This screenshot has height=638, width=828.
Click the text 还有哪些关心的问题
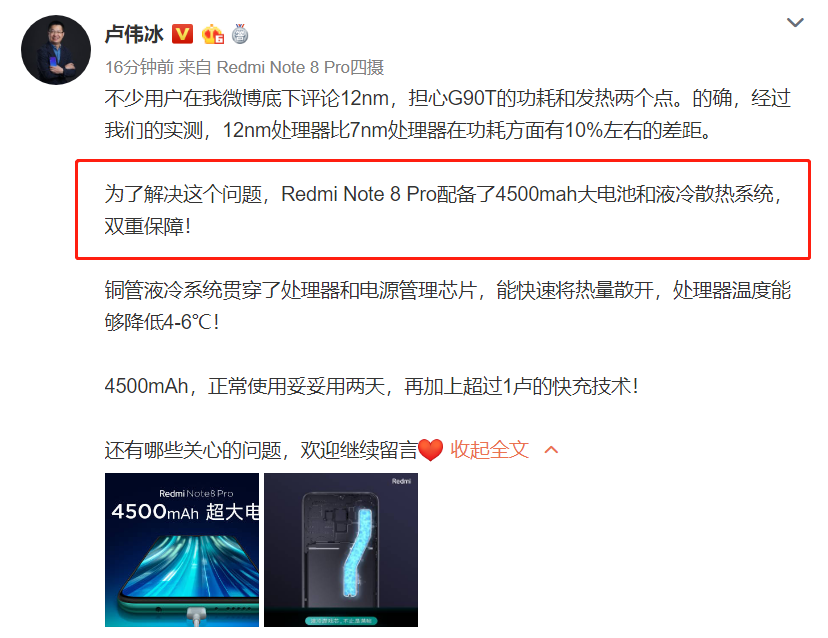(x=193, y=450)
